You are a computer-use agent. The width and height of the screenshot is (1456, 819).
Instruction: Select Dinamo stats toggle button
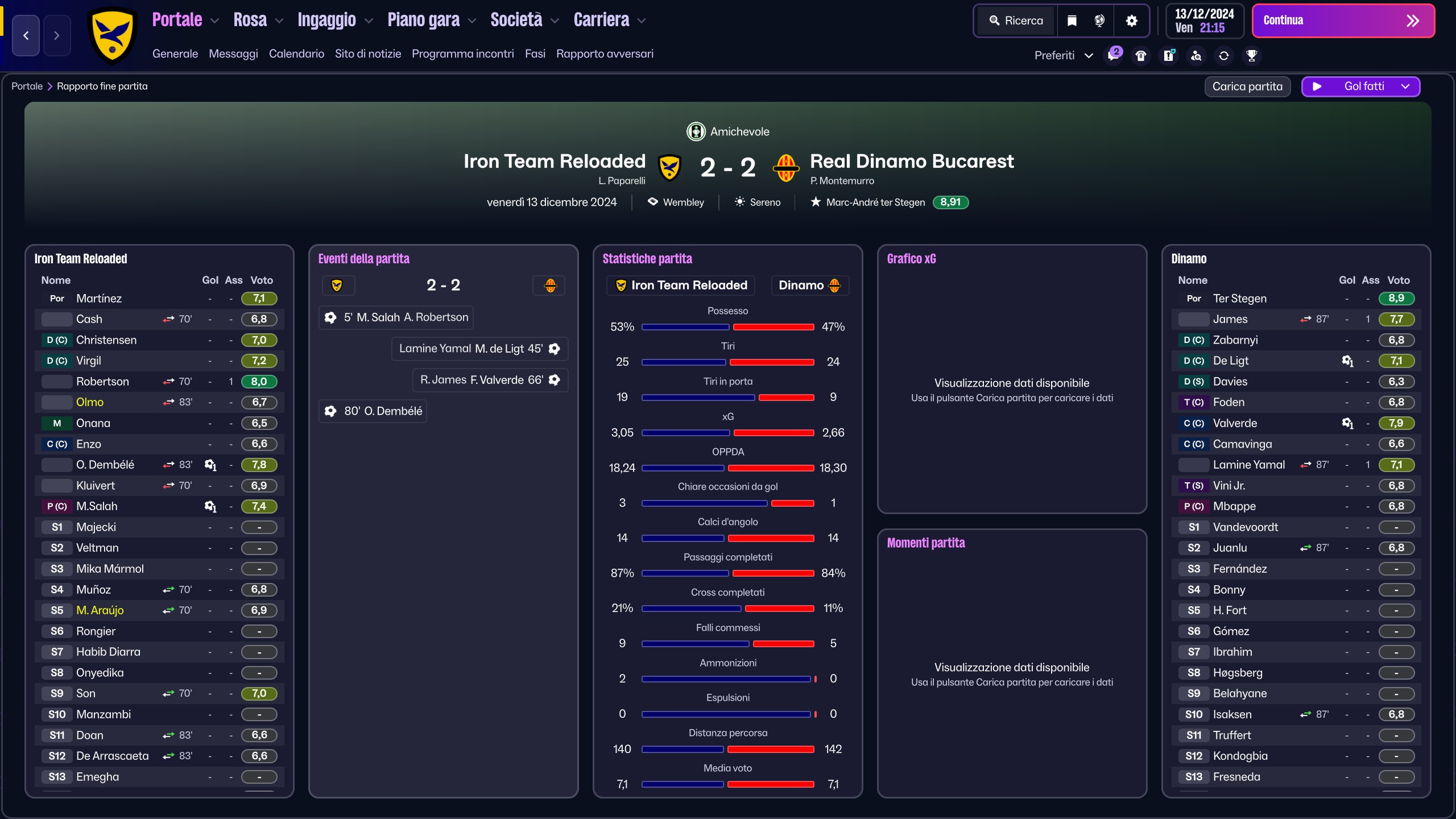click(810, 286)
